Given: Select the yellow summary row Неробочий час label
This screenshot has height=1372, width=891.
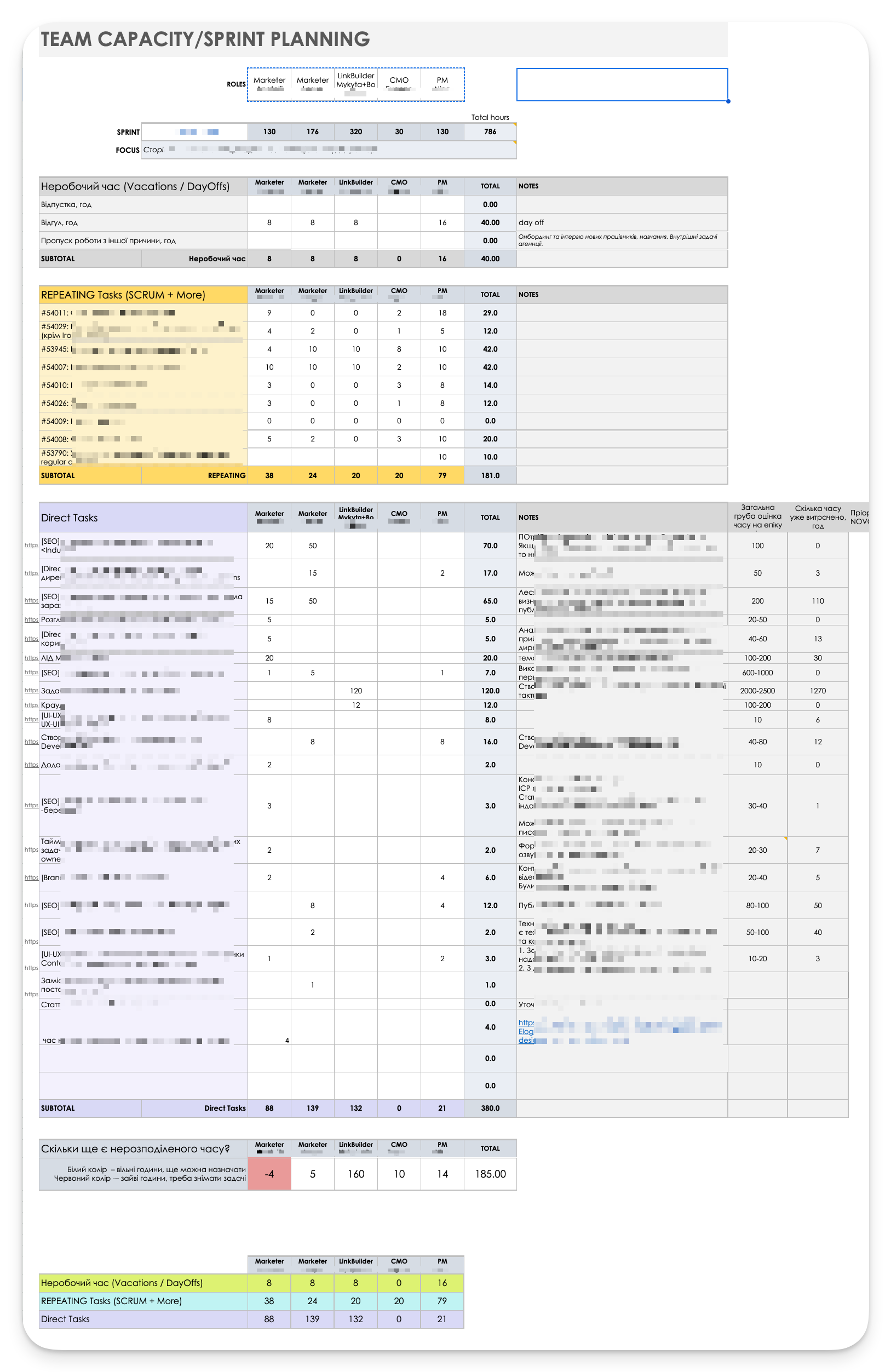Looking at the screenshot, I should tap(143, 1283).
